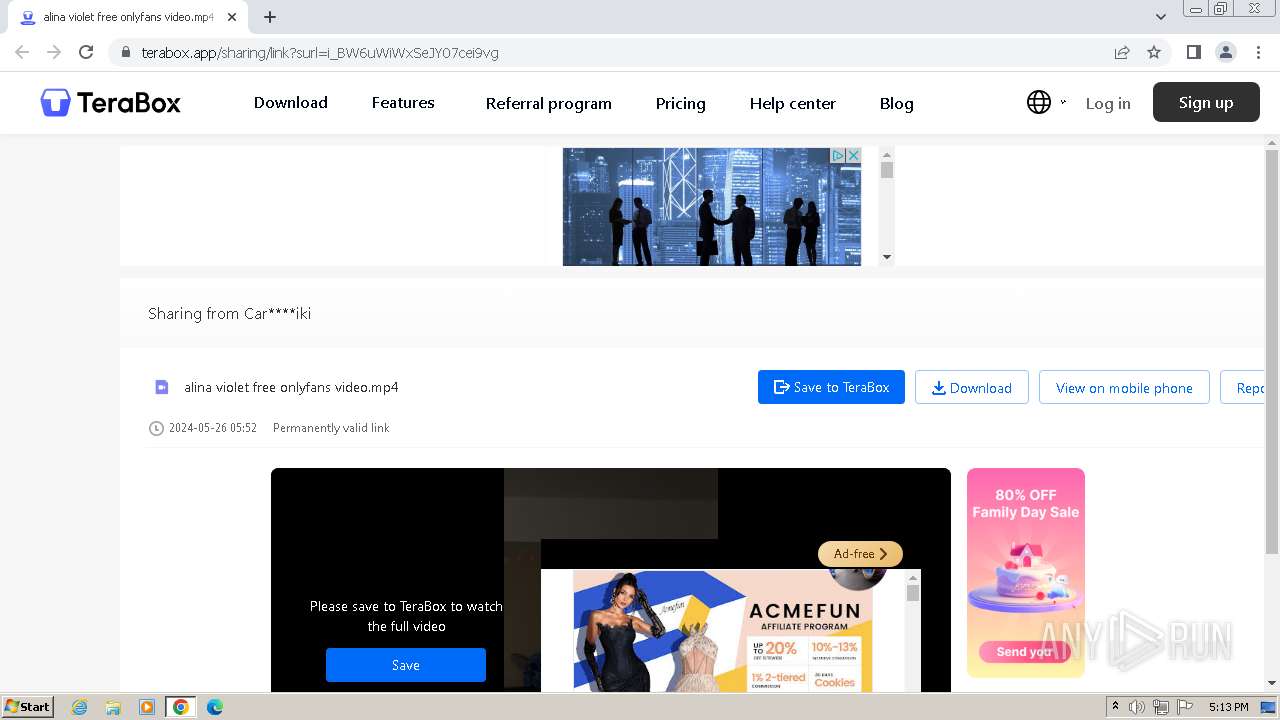
Task: Click View on mobile phone button
Action: click(x=1124, y=387)
